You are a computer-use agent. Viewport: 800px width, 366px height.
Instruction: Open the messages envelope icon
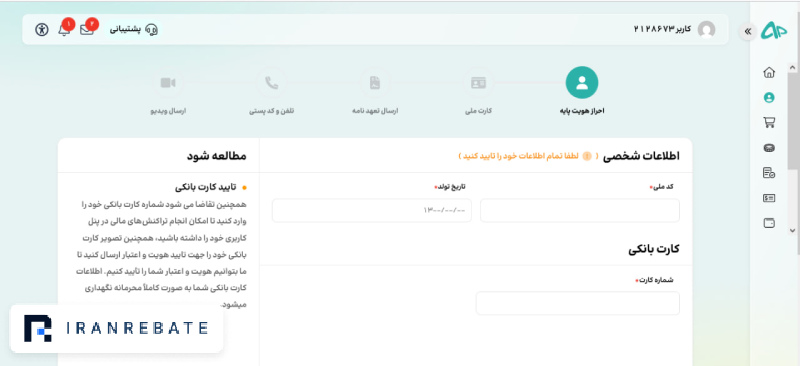(87, 30)
